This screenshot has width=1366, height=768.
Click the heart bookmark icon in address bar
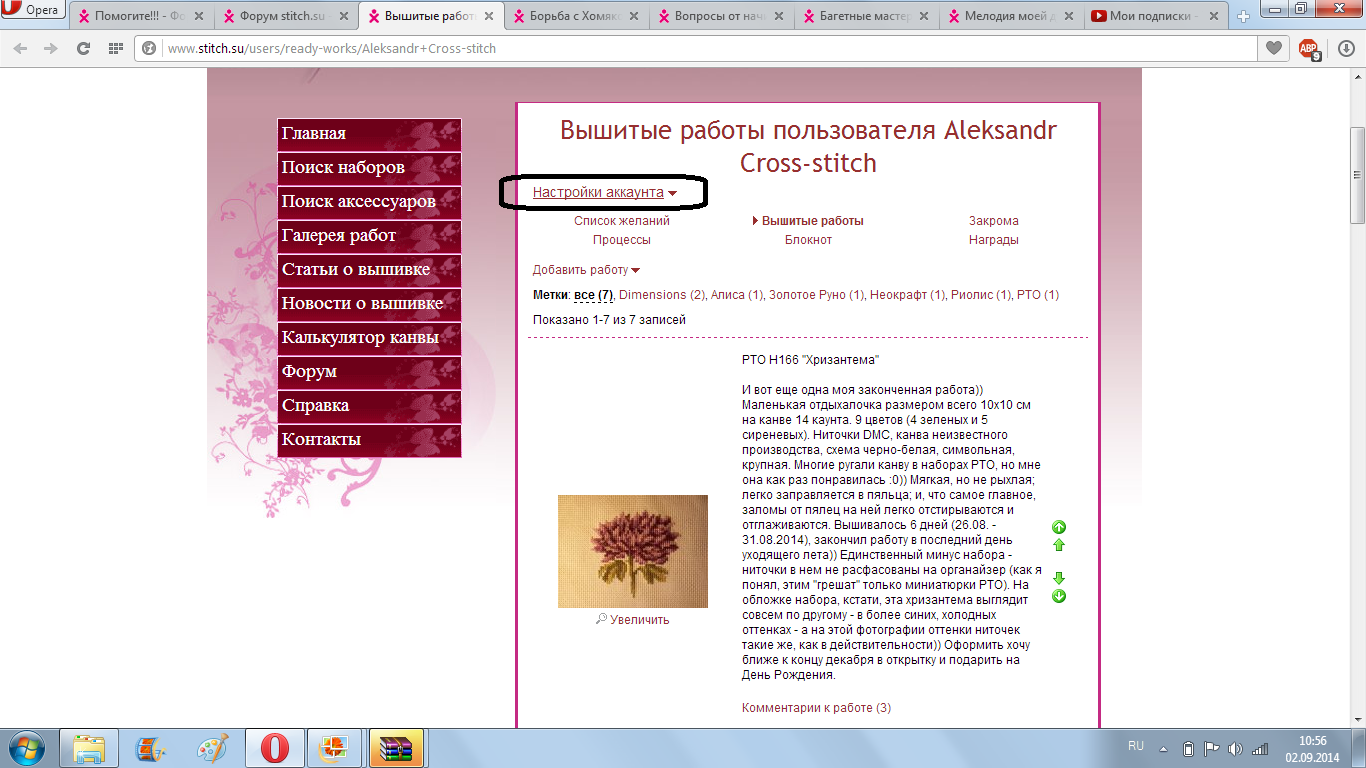(x=1273, y=48)
